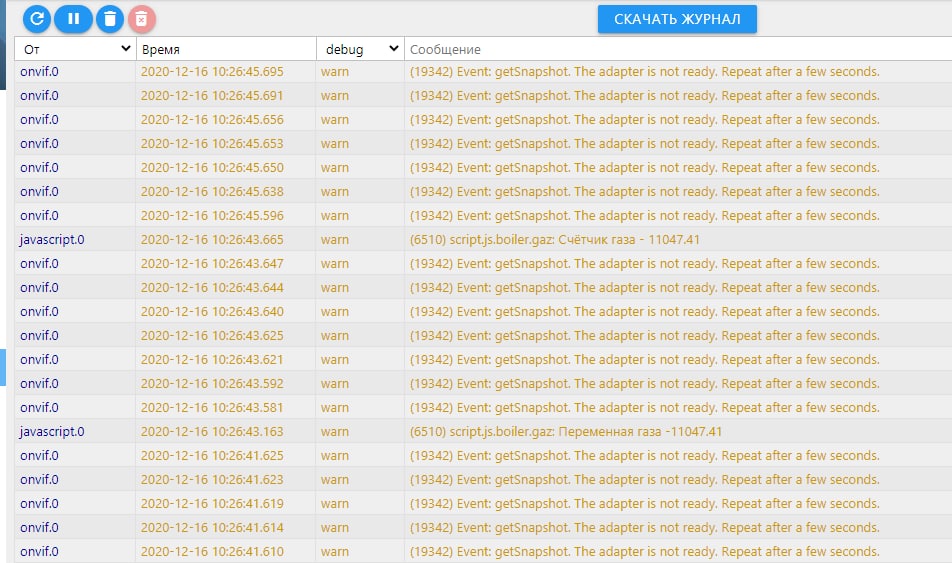Screen dimensions: 952x563
Task: Refresh the log with the reload icon
Action: pos(36,19)
